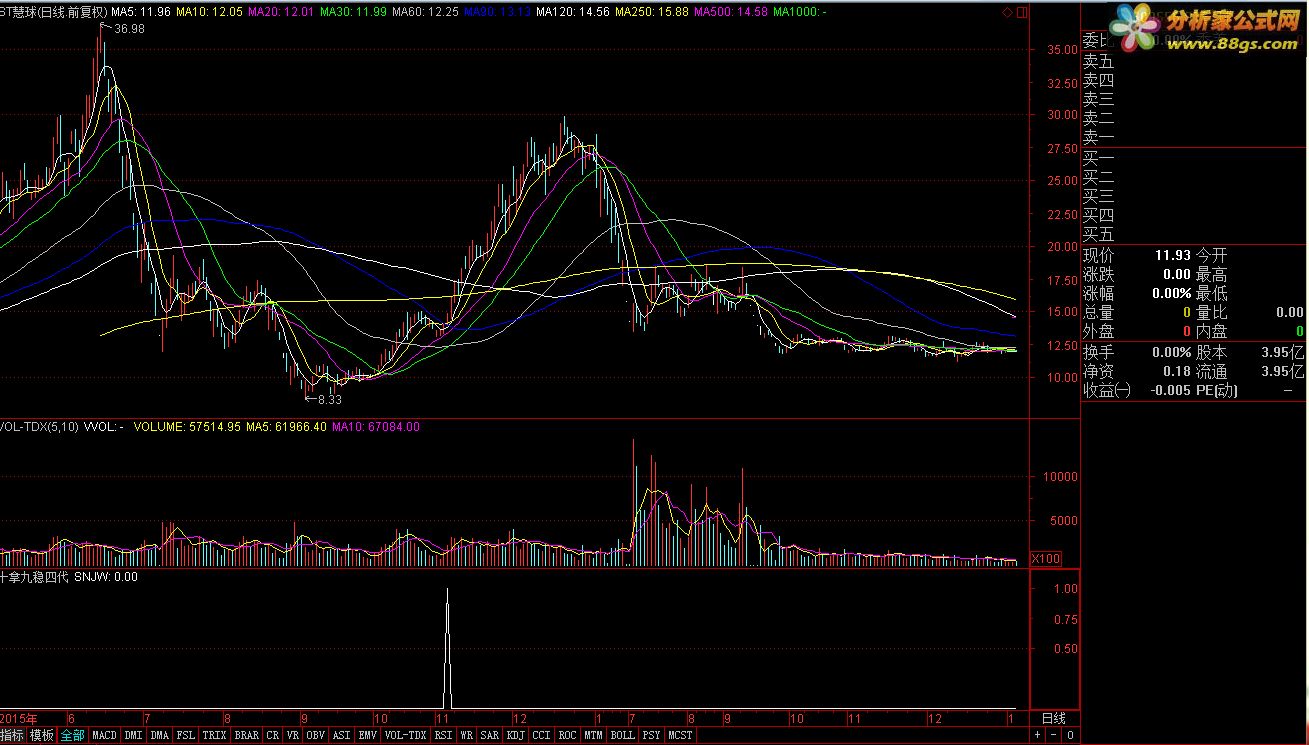Click the 股本 3.95亿 field

(1250, 352)
